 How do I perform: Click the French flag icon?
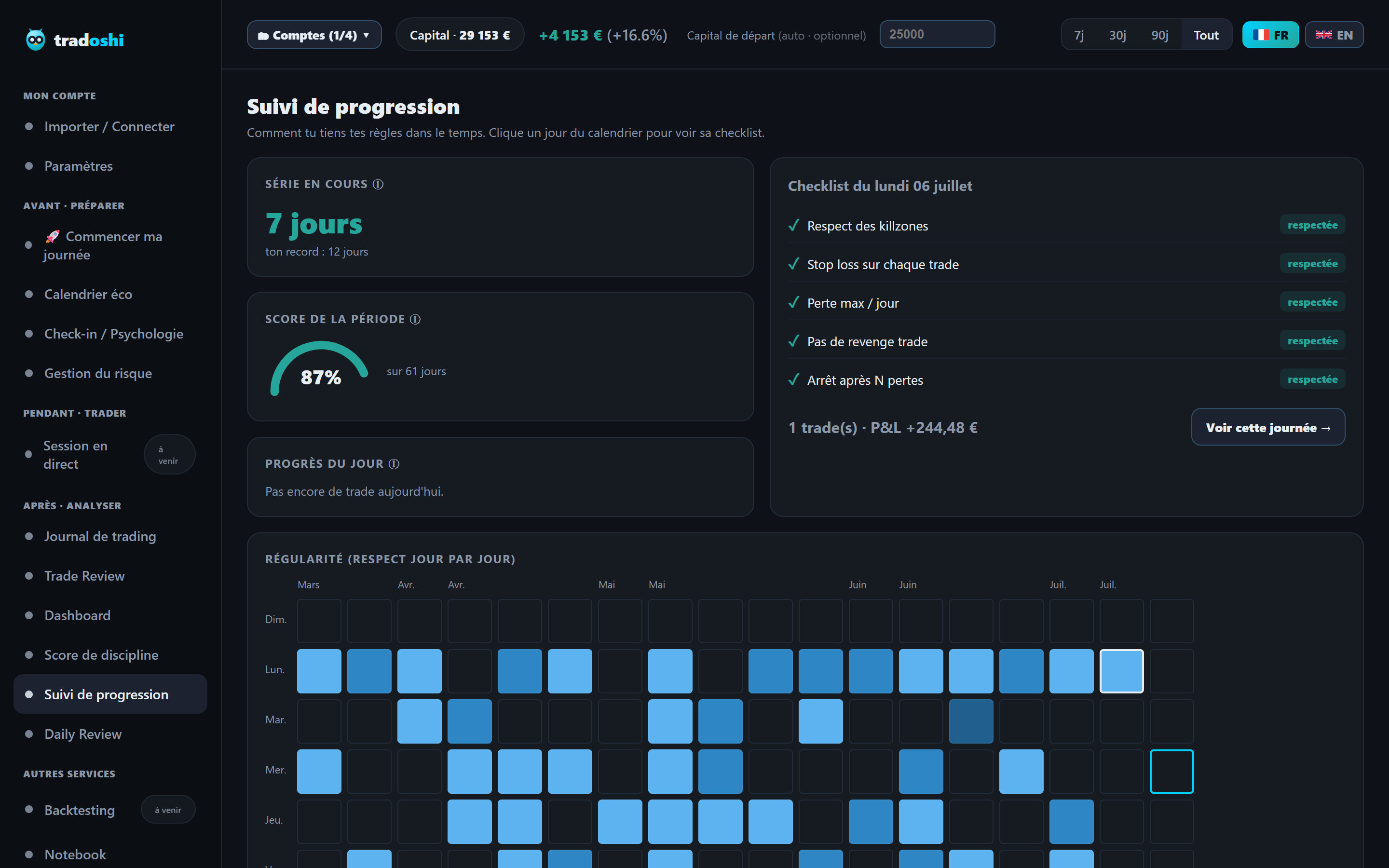coord(1260,35)
